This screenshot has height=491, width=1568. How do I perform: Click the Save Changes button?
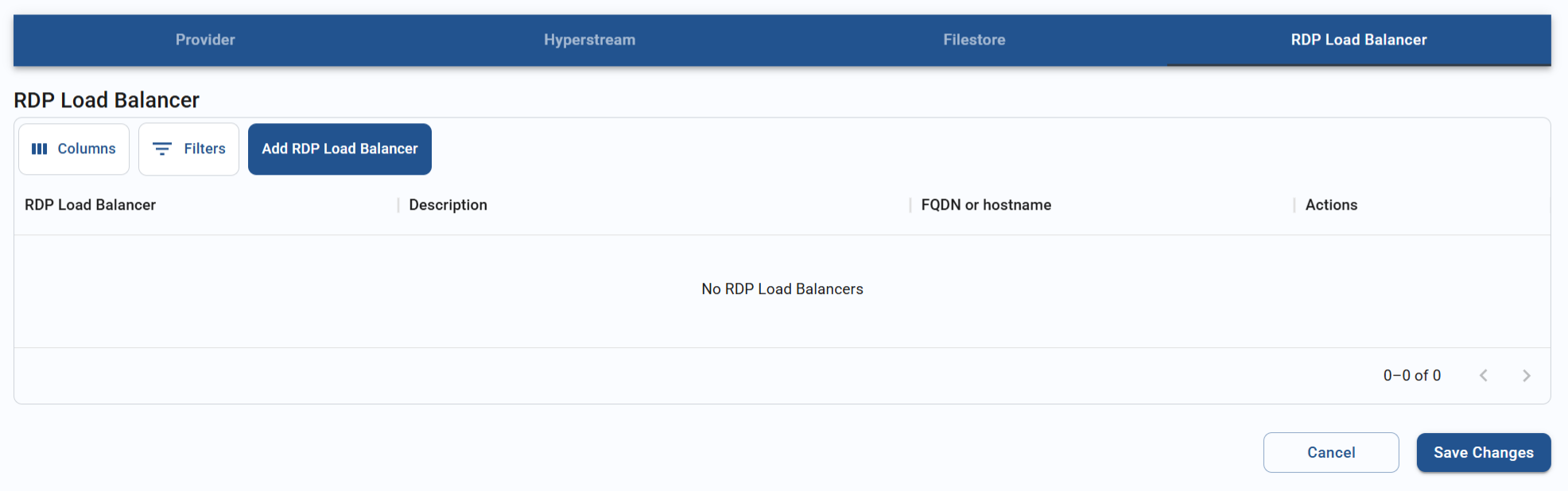(1483, 452)
